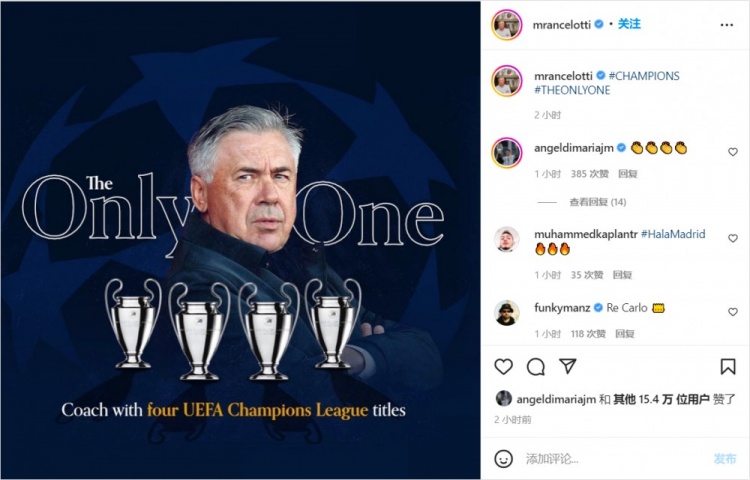
Task: Open the comment bubble icon
Action: point(536,367)
